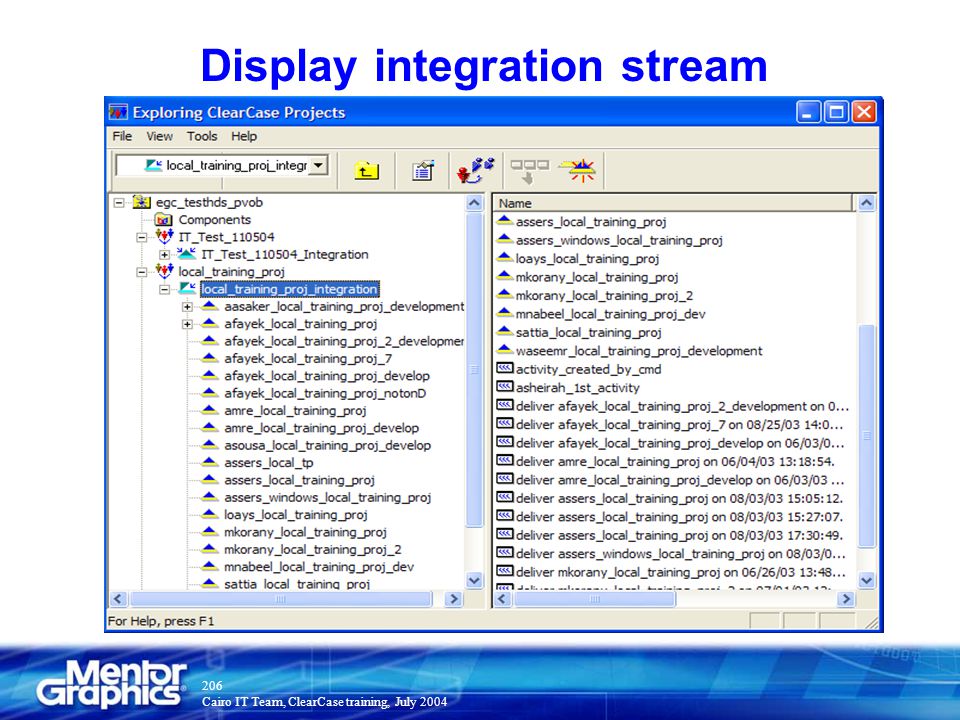The height and width of the screenshot is (720, 960).
Task: Expand the afayek_local_training_proj node
Action: [x=187, y=324]
